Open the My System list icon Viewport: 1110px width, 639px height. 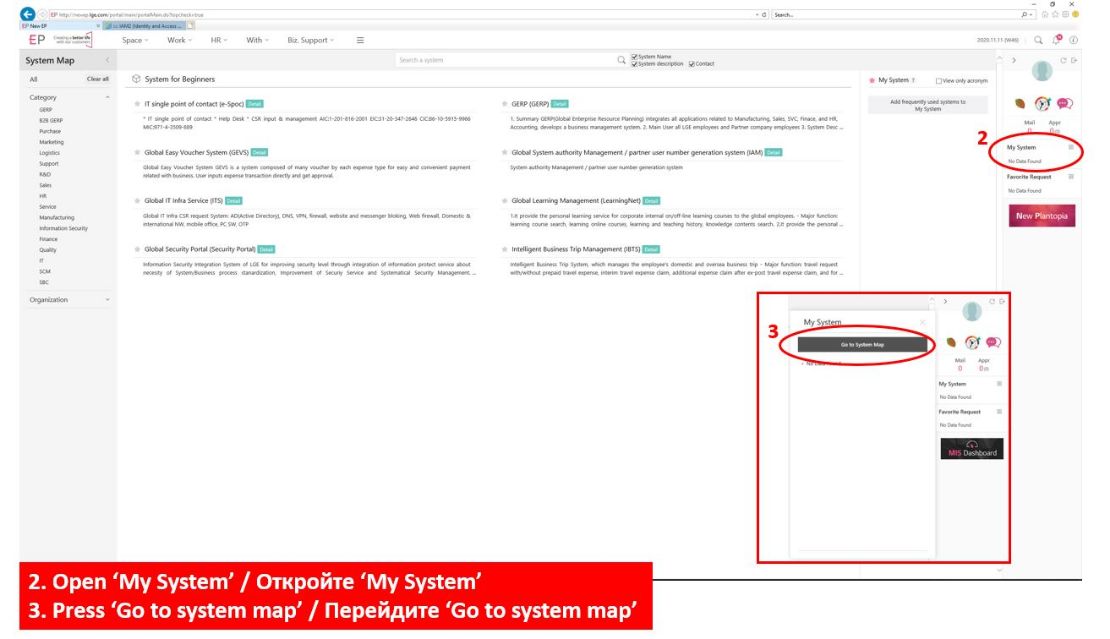click(1071, 147)
